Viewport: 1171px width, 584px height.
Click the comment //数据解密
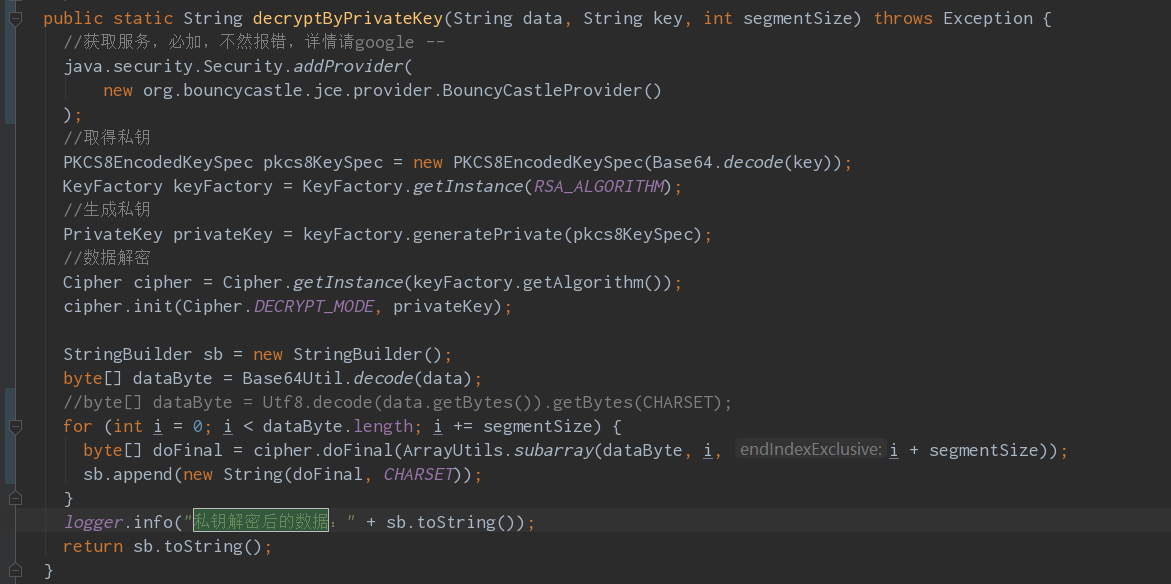(107, 258)
